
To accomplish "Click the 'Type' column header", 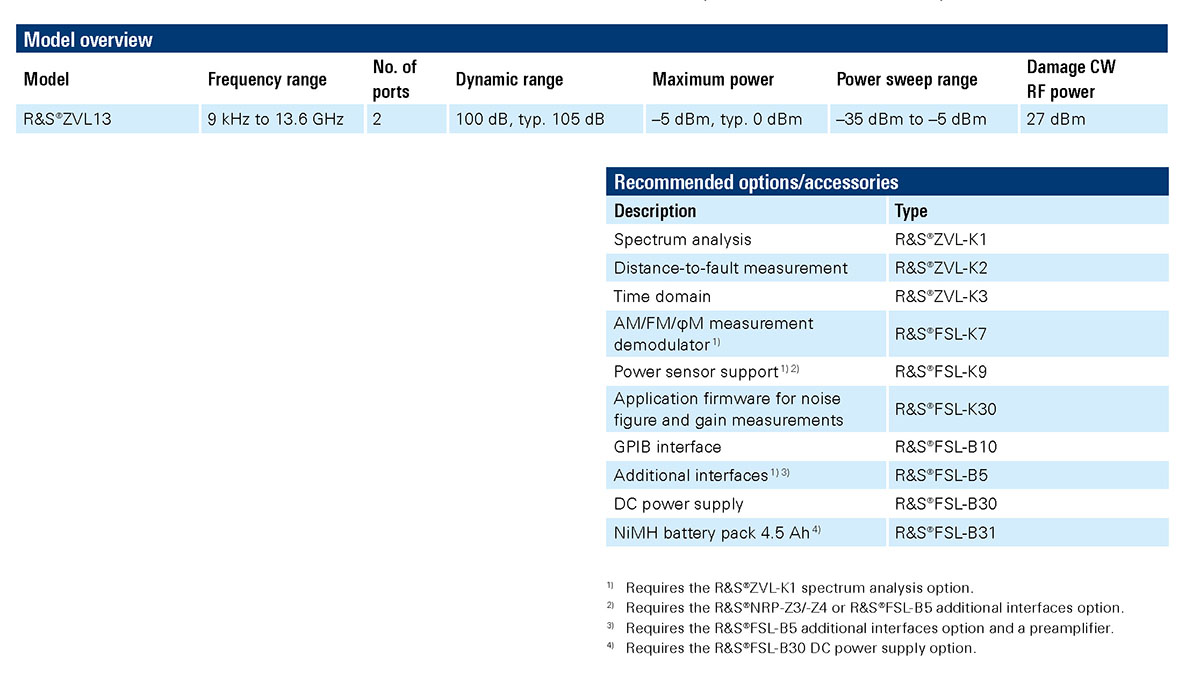I will click(911, 211).
